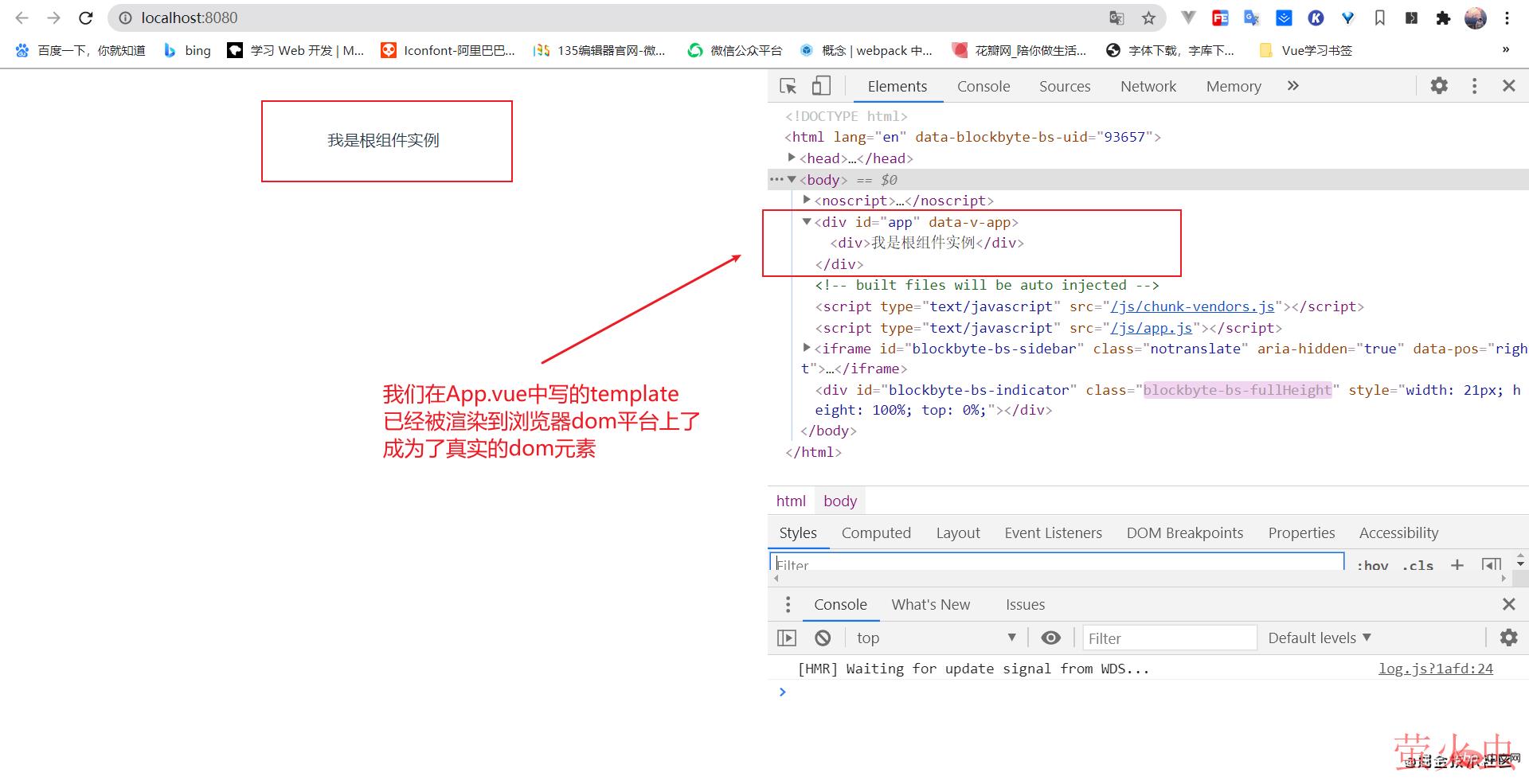Toggle element state with :hov
Screen dimensions: 1529x784
click(1372, 565)
